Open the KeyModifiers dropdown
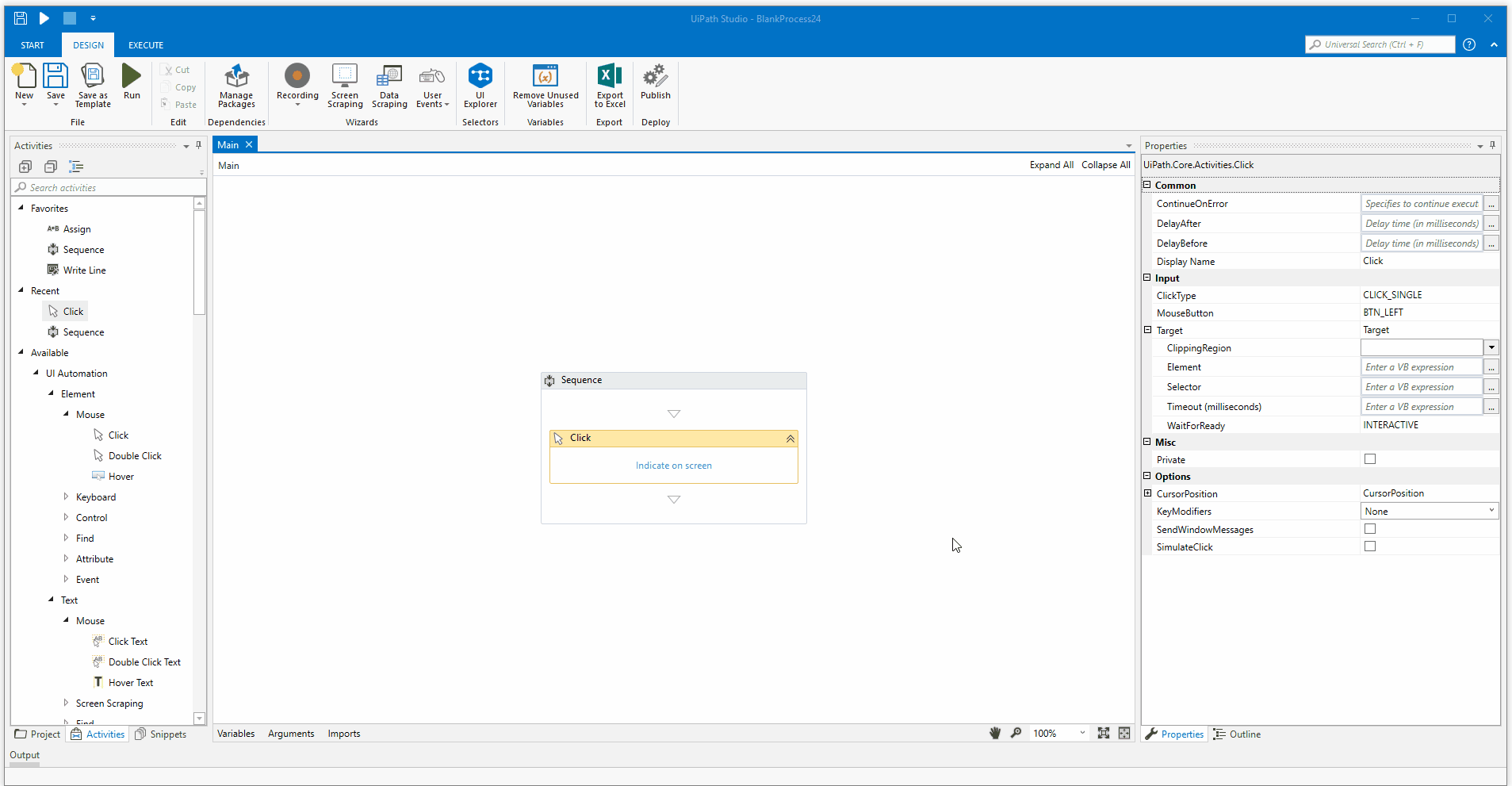 click(x=1430, y=512)
